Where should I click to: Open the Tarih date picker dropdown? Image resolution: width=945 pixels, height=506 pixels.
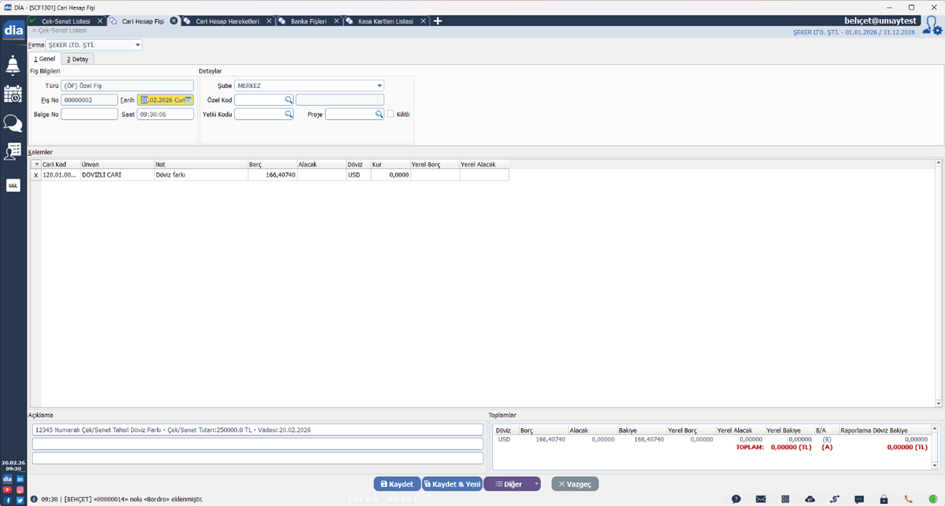click(189, 100)
